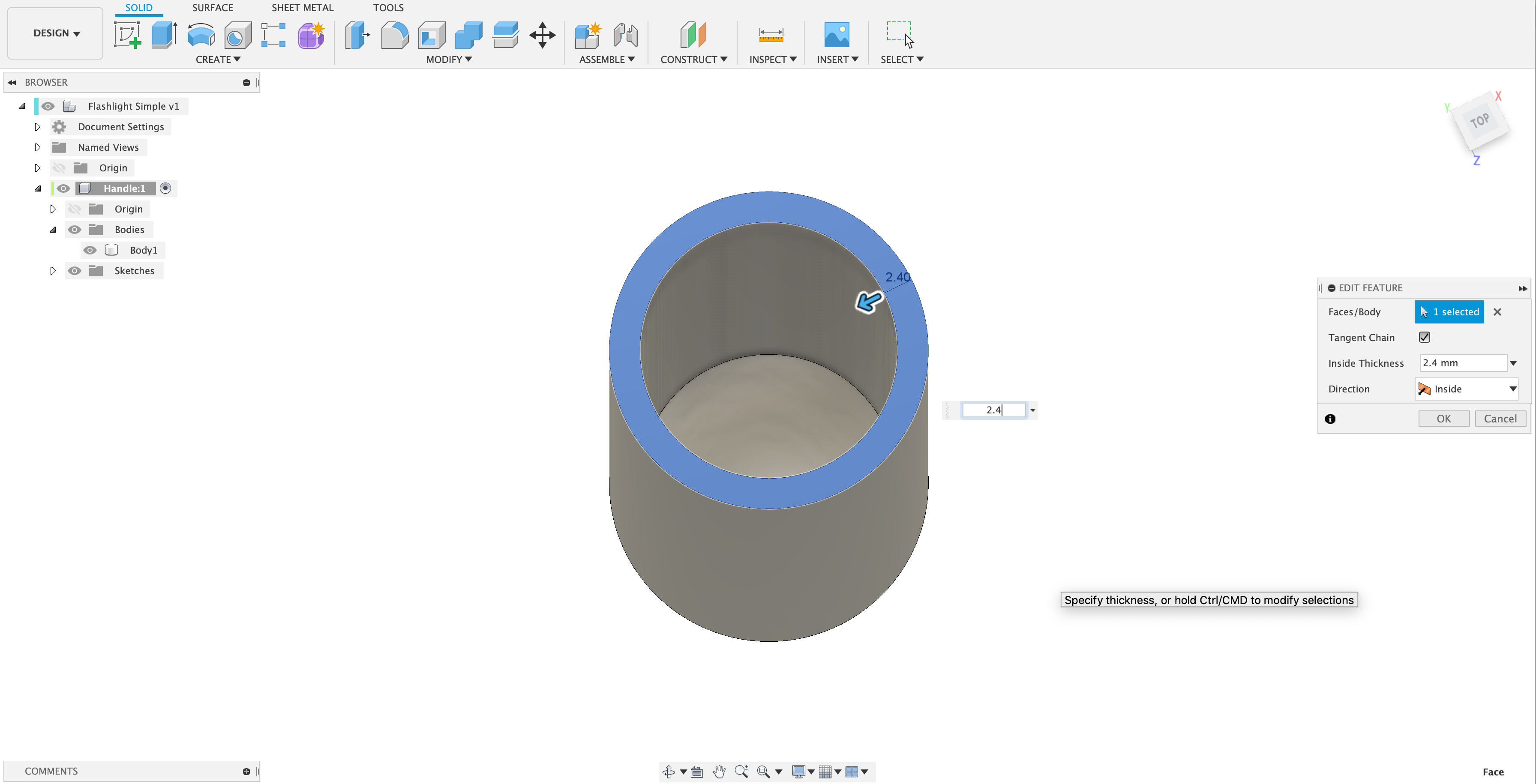1536x784 pixels.
Task: Click the Look At icon
Action: [696, 772]
